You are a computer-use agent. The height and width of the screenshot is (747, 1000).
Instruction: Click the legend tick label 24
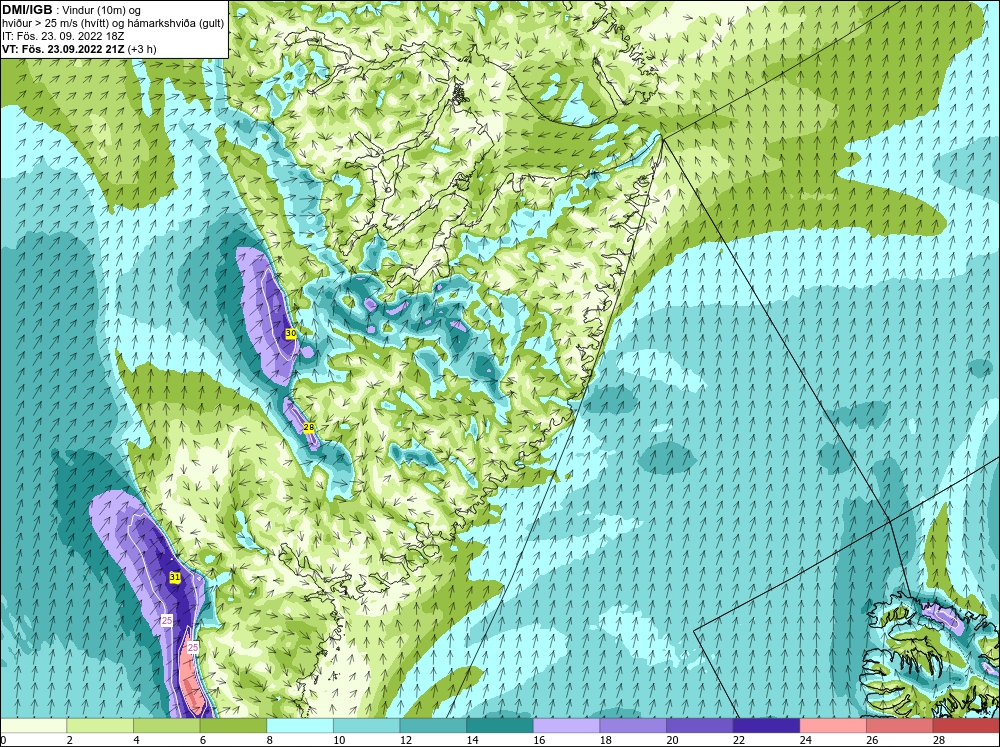tap(805, 740)
